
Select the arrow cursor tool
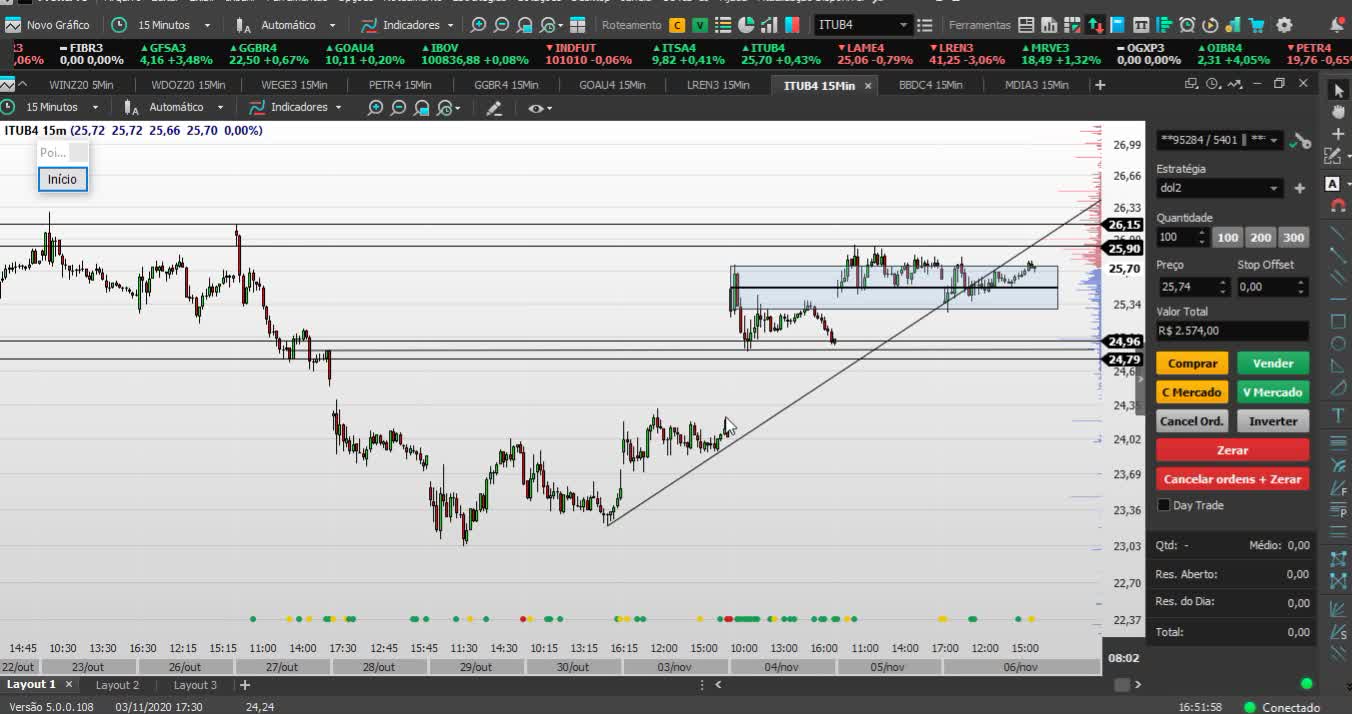coord(1339,91)
